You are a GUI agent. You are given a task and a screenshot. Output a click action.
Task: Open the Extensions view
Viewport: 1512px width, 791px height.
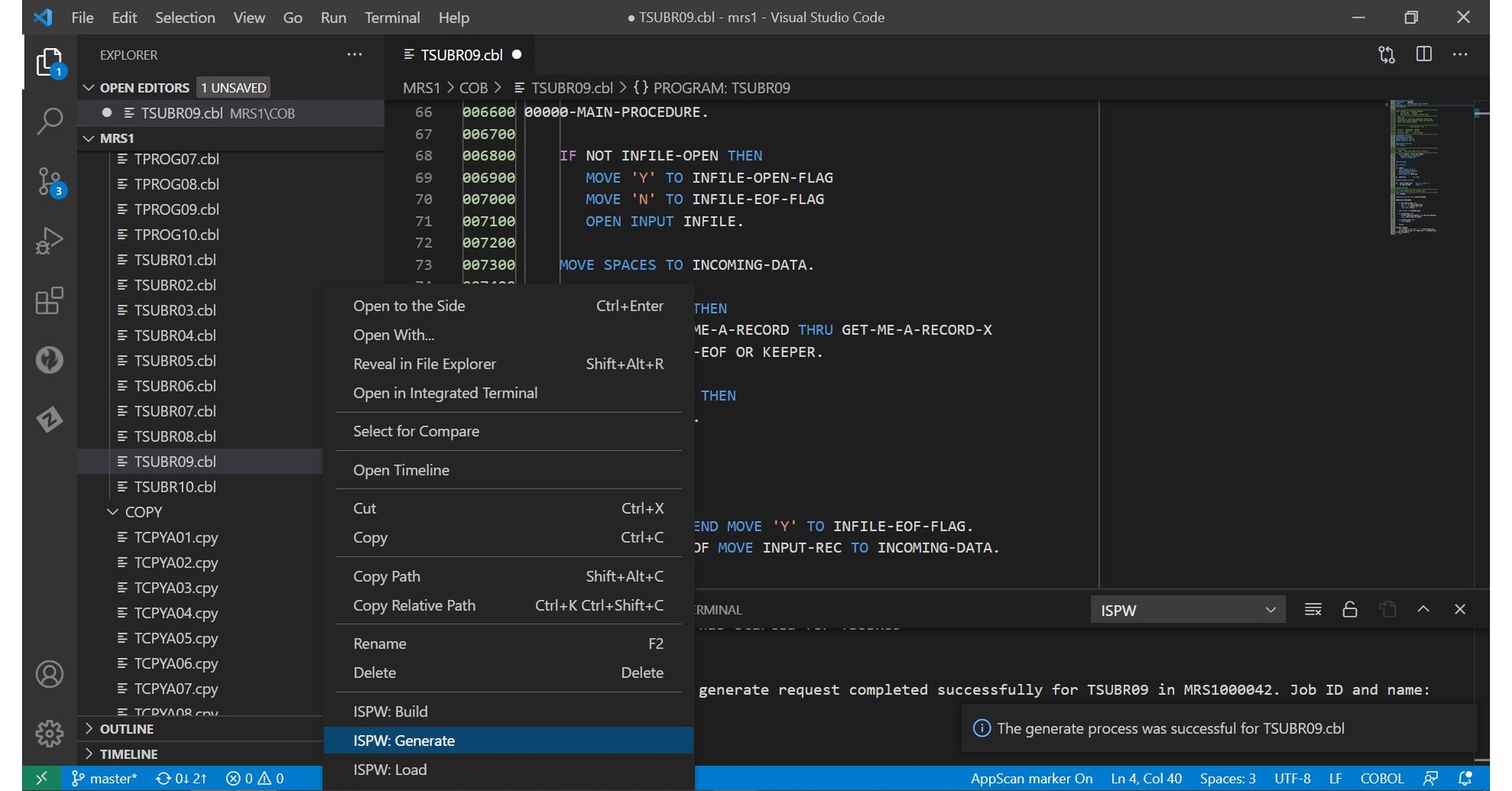(49, 301)
